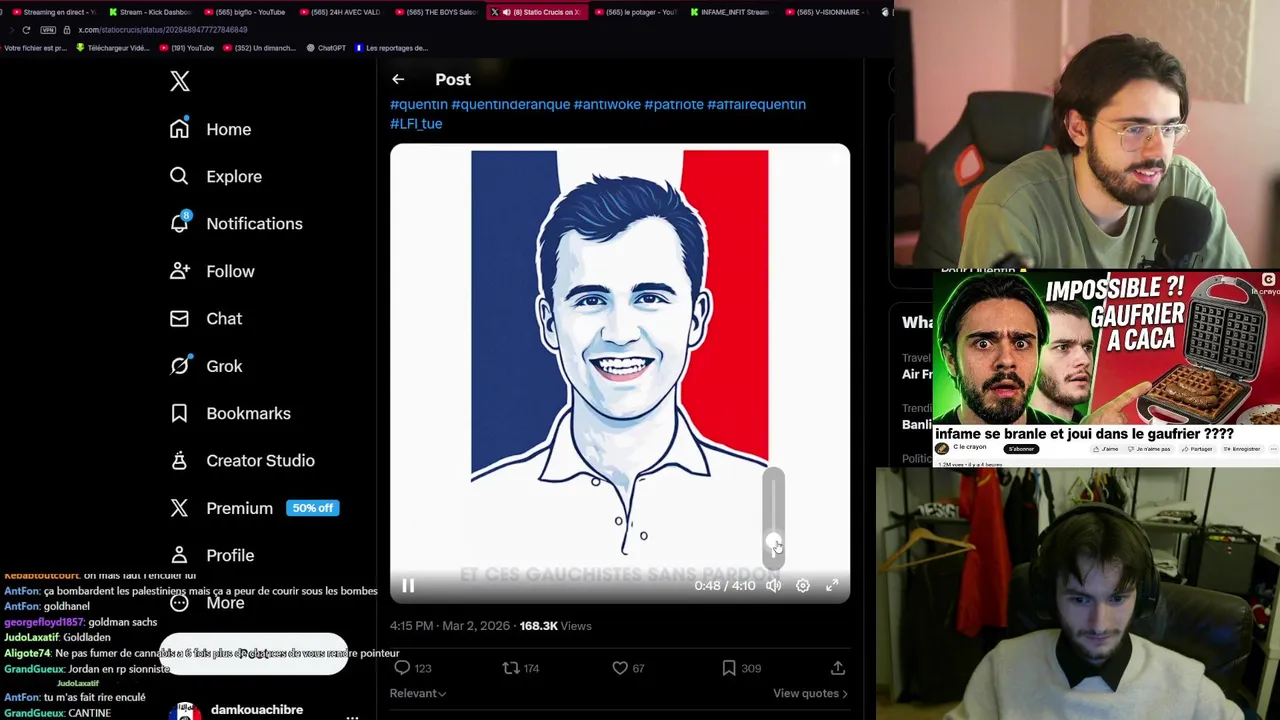The width and height of the screenshot is (1280, 720).
Task: Open Creator Studio in sidebar
Action: pyautogui.click(x=242, y=460)
